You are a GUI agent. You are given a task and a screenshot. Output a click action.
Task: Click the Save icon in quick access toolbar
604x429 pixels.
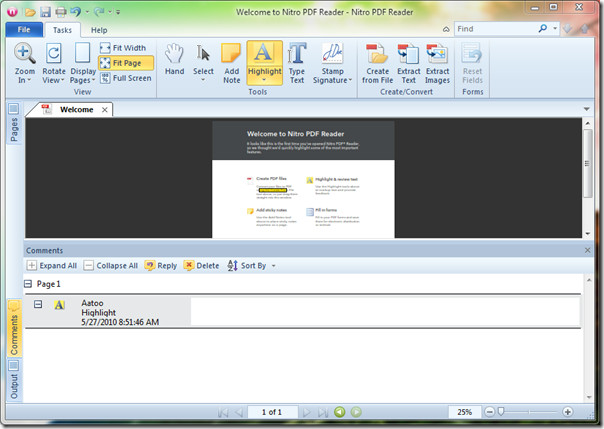tap(45, 12)
